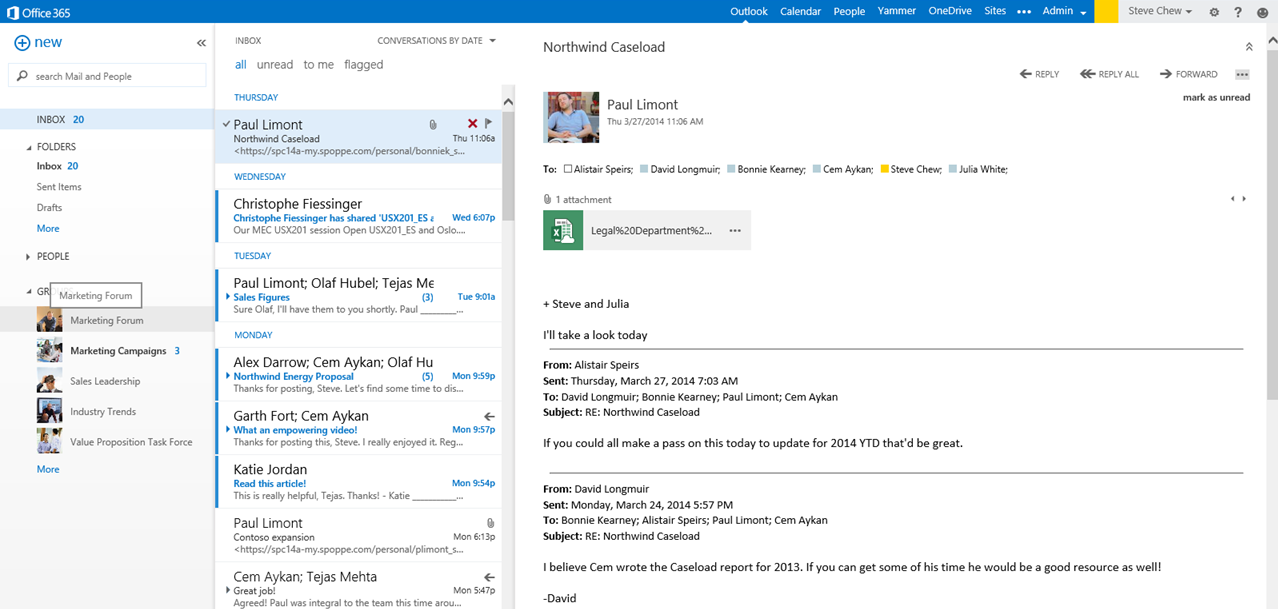Open the Calendar tab in top navigation
Viewport: 1278px width, 609px height.
tap(800, 12)
